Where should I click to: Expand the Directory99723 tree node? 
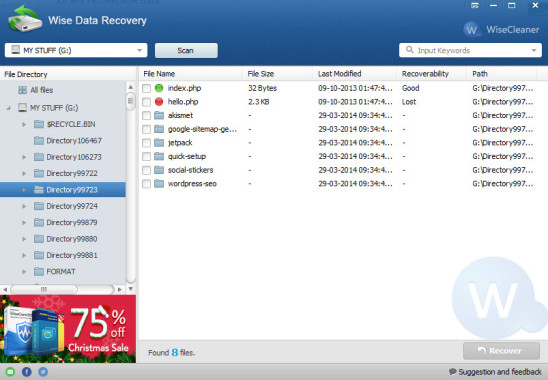pos(24,190)
